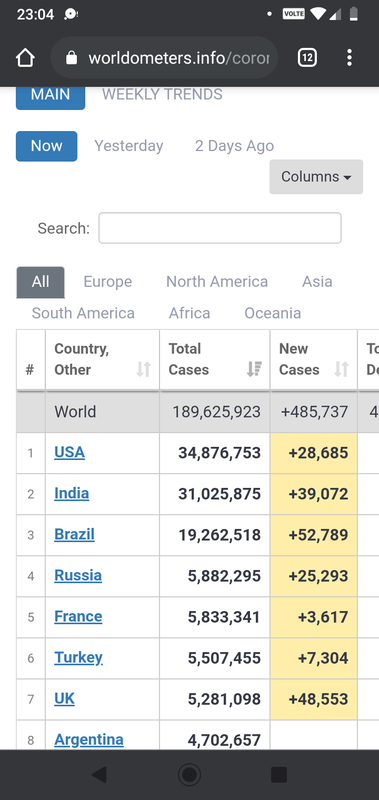This screenshot has height=800, width=379.
Task: Open the France country link
Action: coord(78,617)
